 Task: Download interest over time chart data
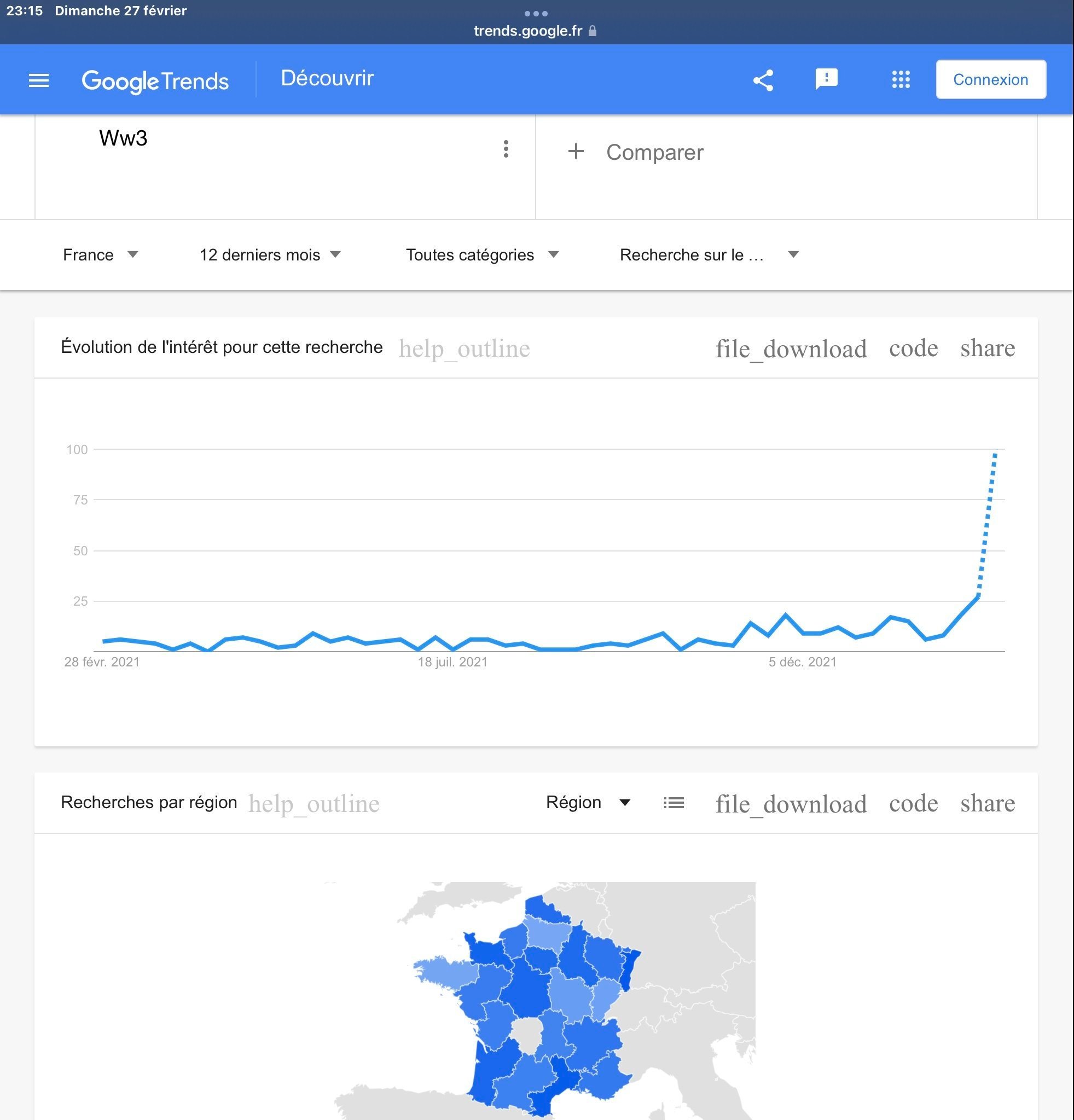coord(791,349)
